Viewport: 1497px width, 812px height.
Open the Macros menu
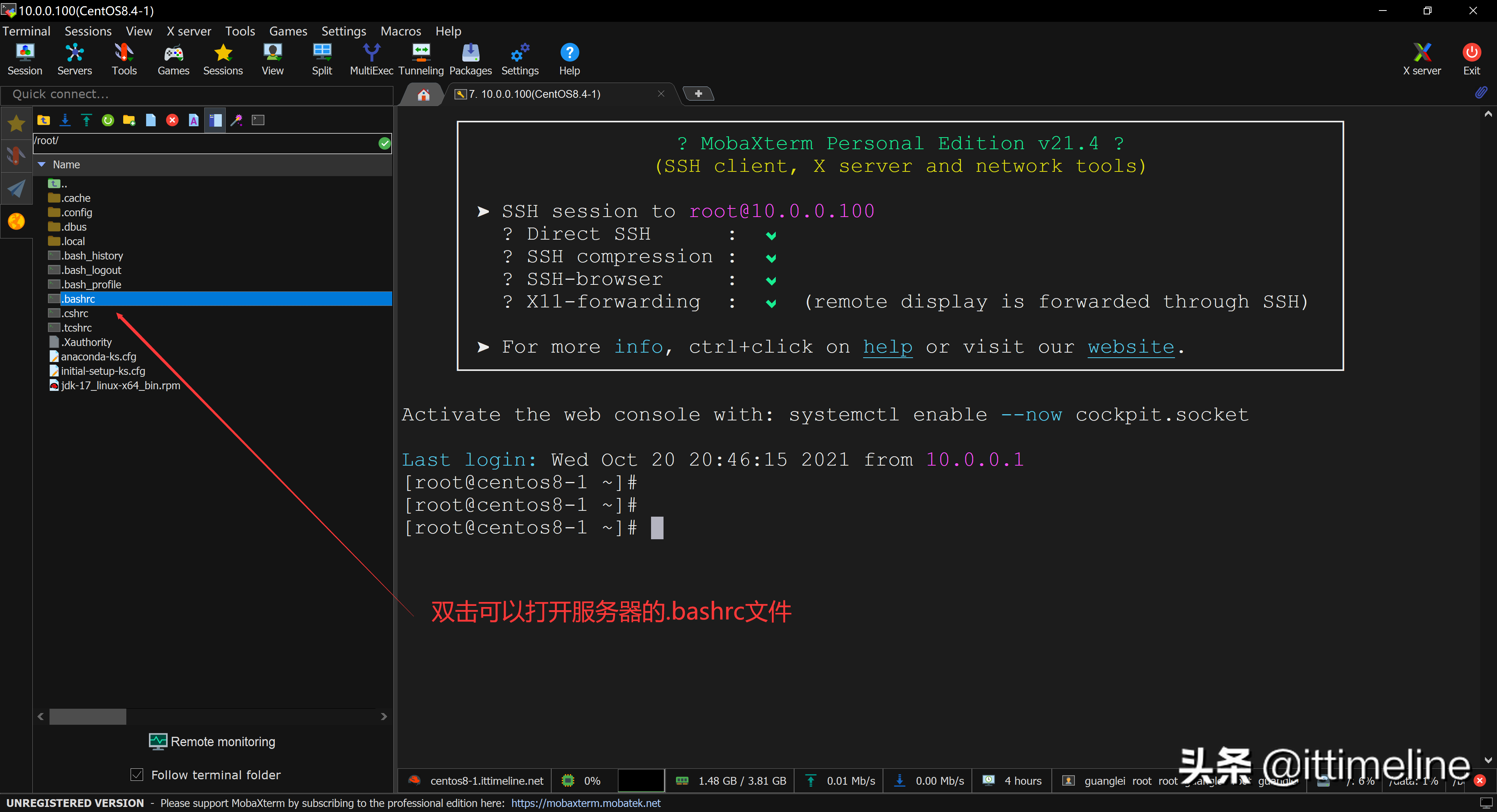coord(400,31)
